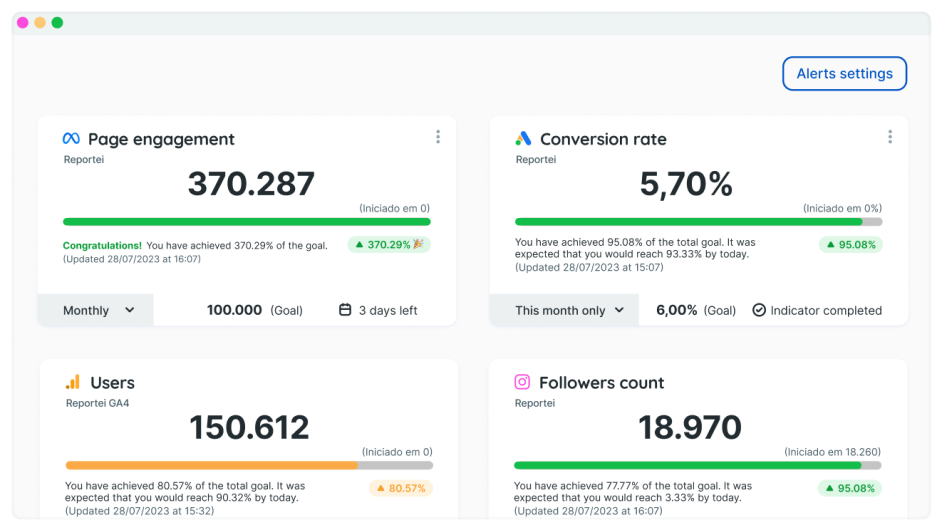Click the Meta logo on Page engagement card
This screenshot has height=530, width=942.
[x=71, y=139]
